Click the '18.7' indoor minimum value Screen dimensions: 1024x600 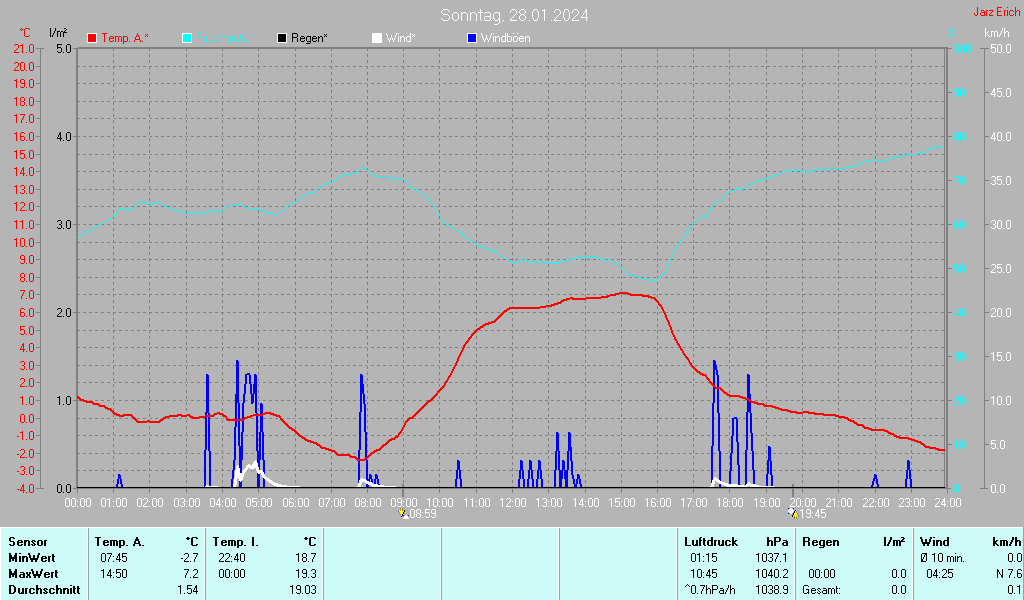coord(306,558)
